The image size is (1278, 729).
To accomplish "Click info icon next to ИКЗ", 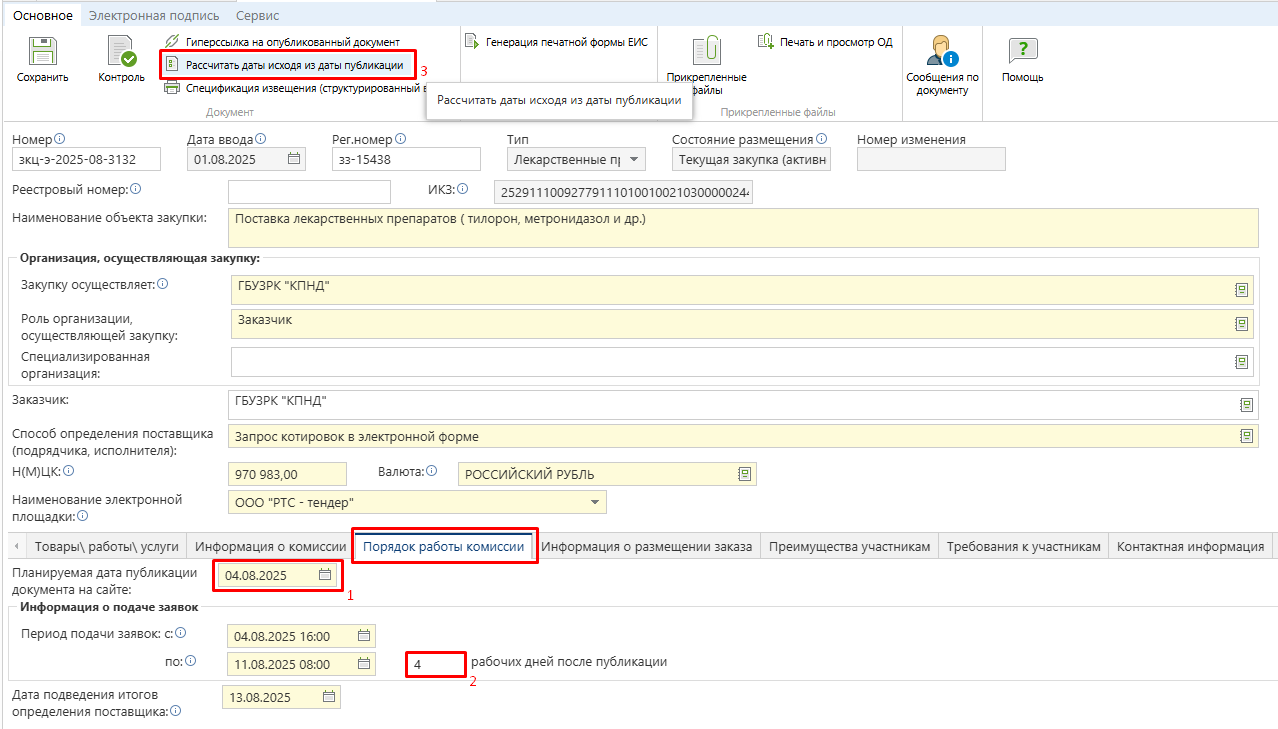I will coord(462,188).
